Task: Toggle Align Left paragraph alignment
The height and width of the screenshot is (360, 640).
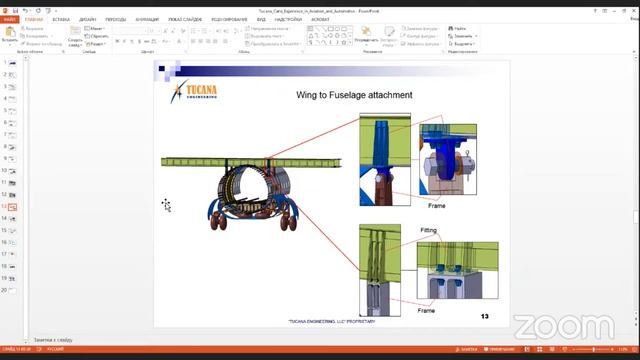Action: (x=193, y=41)
